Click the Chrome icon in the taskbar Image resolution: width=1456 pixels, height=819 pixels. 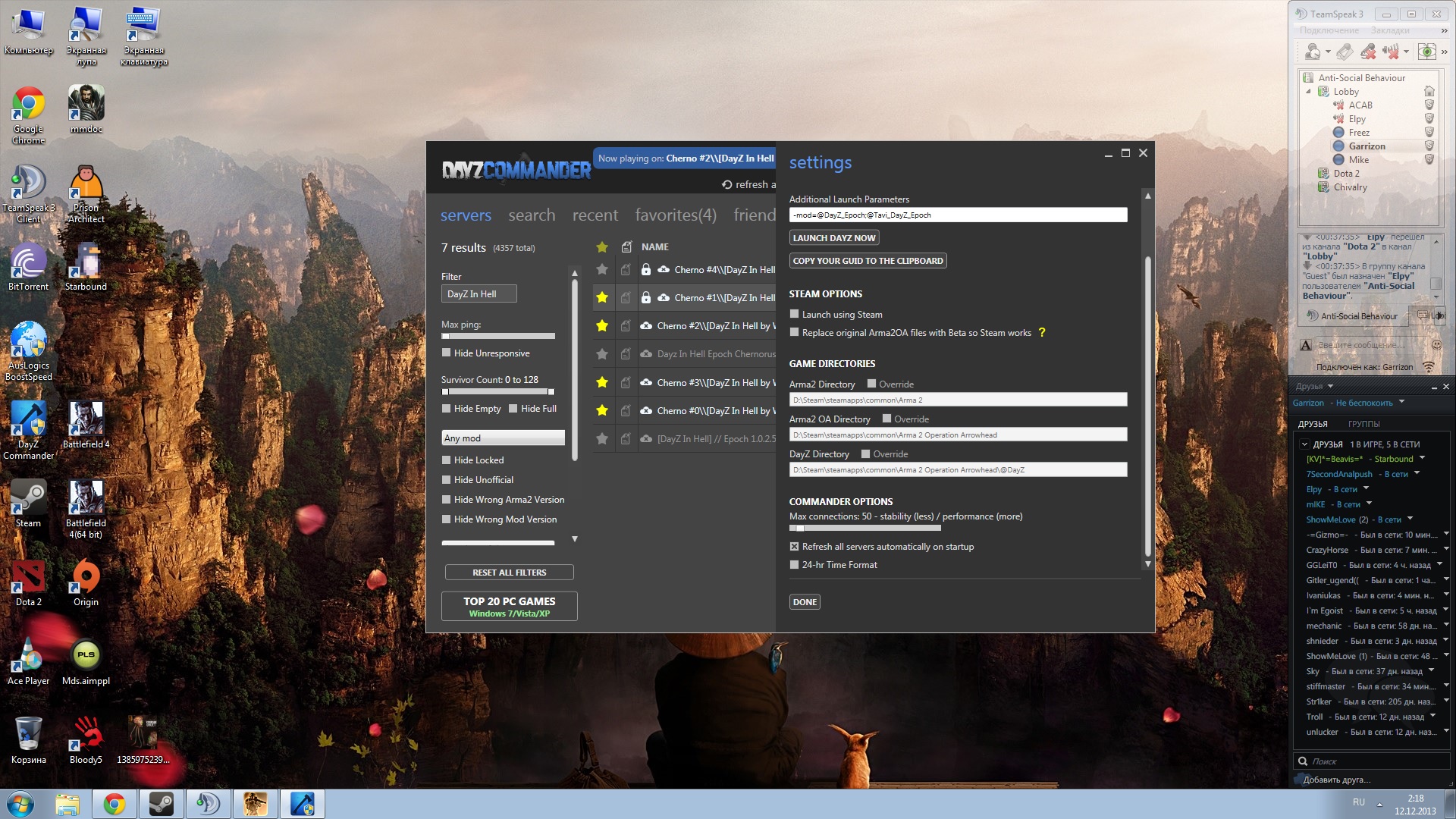tap(115, 804)
